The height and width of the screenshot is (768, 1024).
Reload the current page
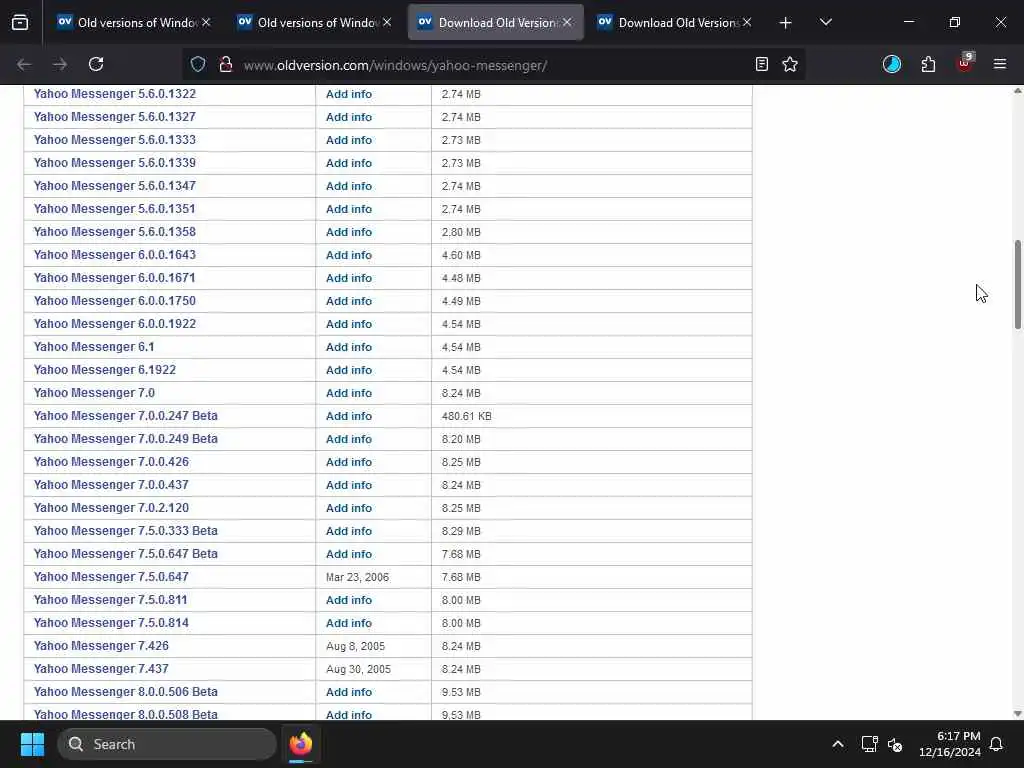96,64
